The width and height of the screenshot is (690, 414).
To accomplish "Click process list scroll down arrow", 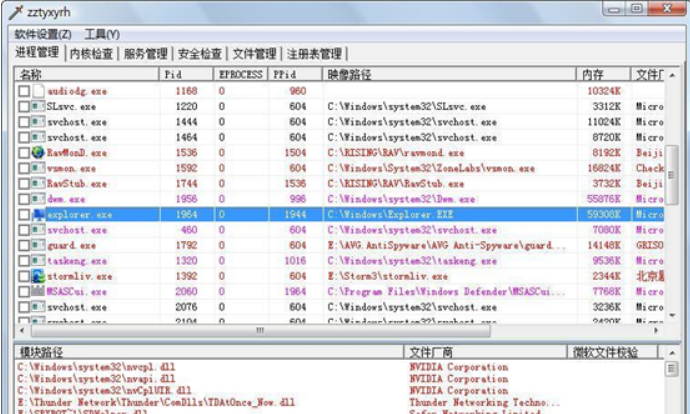I will [x=672, y=315].
